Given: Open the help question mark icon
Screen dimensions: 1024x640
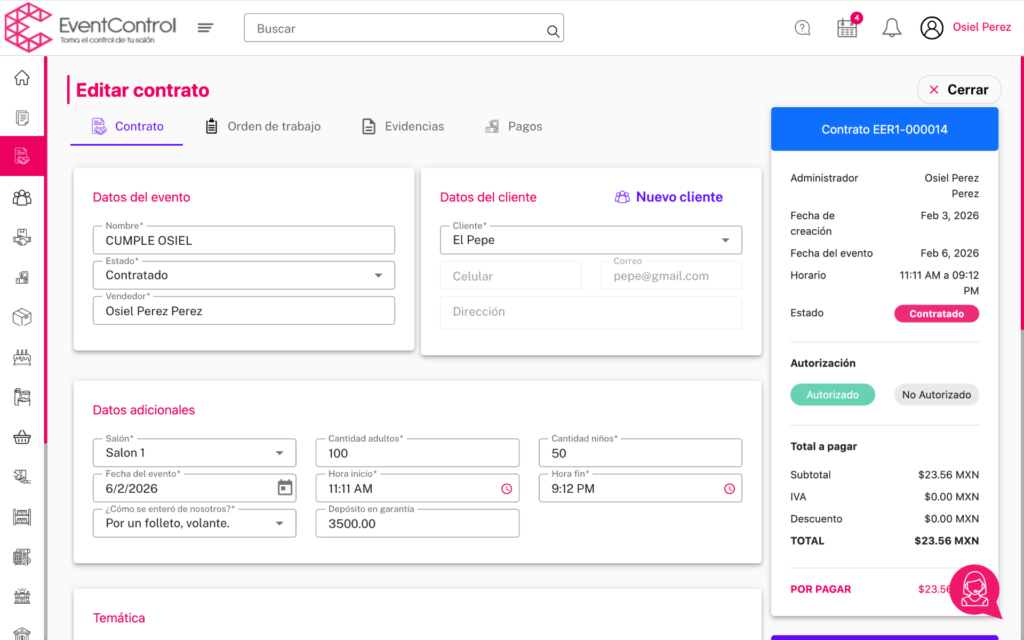Looking at the screenshot, I should (802, 28).
